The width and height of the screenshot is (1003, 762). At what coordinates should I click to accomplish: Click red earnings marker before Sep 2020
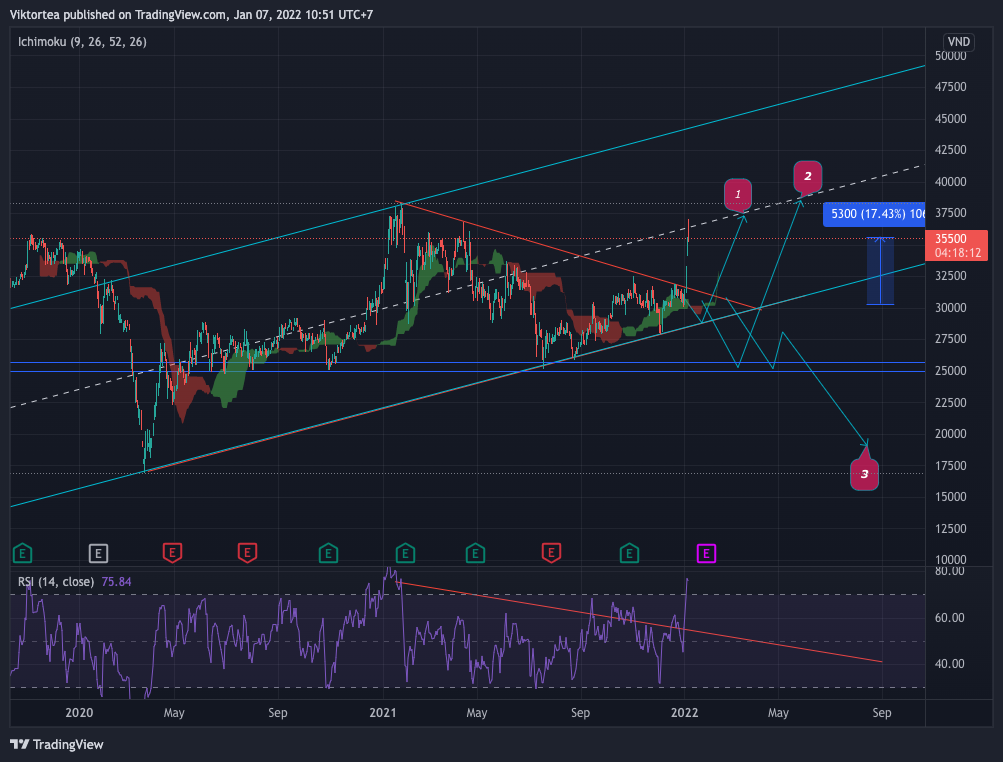(248, 553)
